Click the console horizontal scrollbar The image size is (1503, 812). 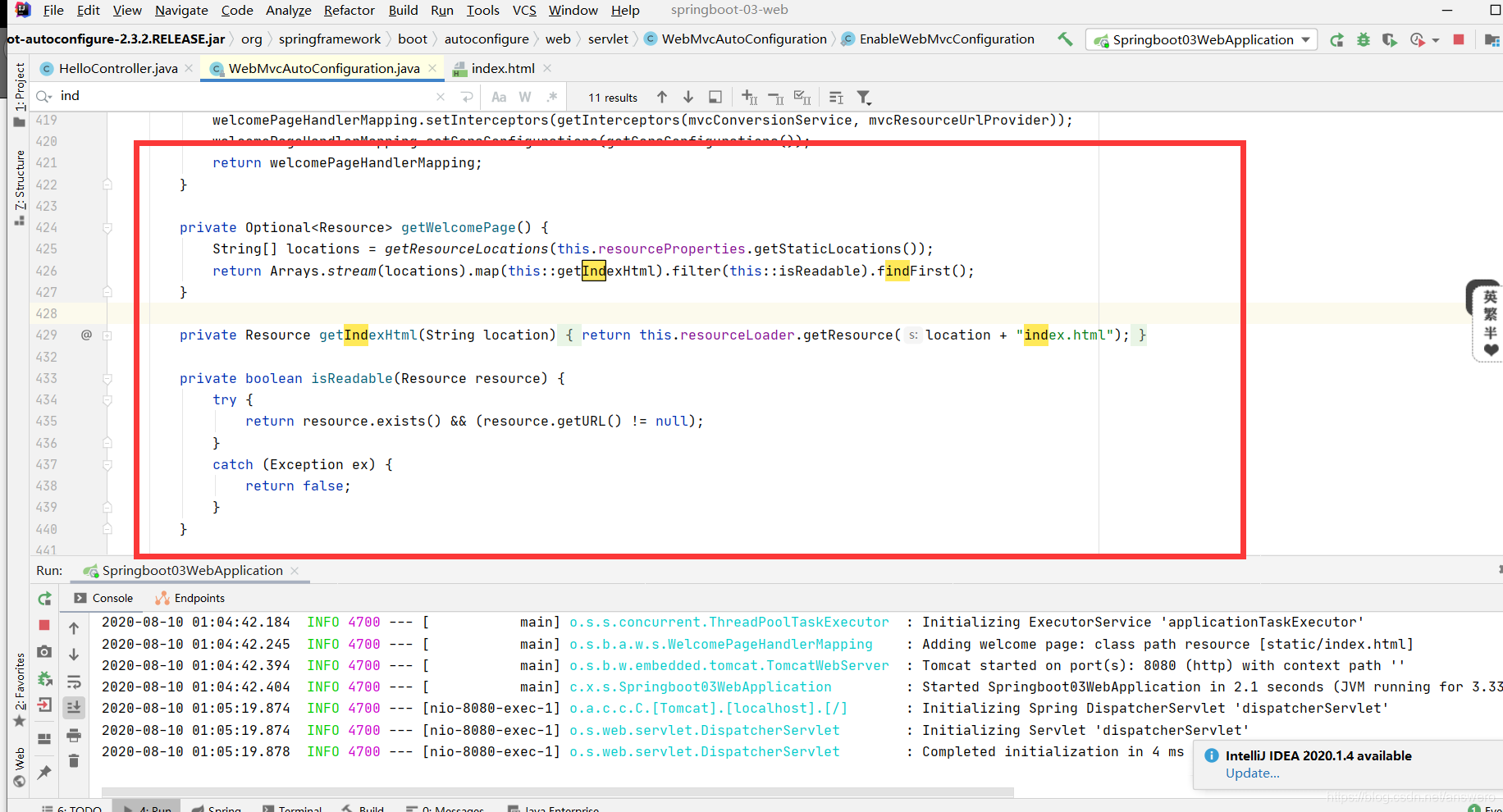pyautogui.click(x=558, y=792)
